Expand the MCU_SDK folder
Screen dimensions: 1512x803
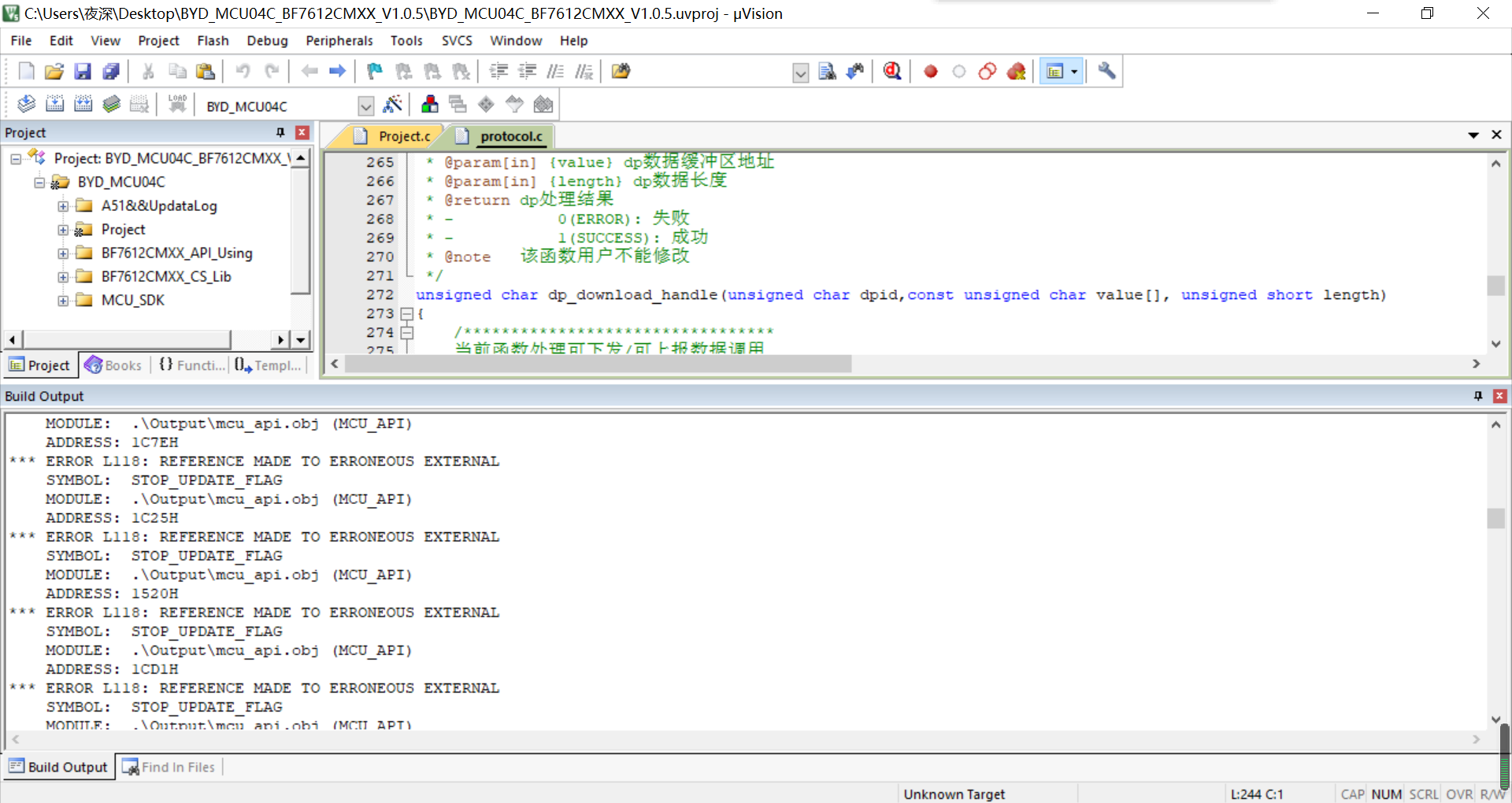63,301
